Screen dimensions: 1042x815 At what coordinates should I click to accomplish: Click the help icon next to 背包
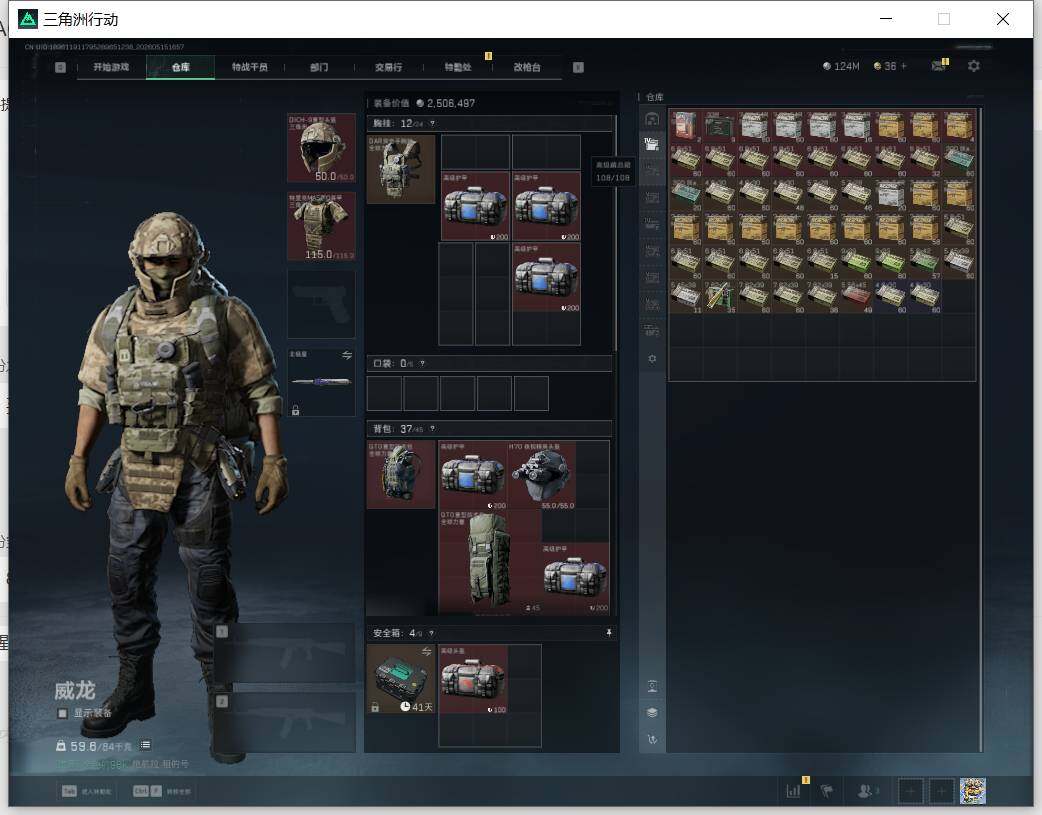(x=432, y=429)
